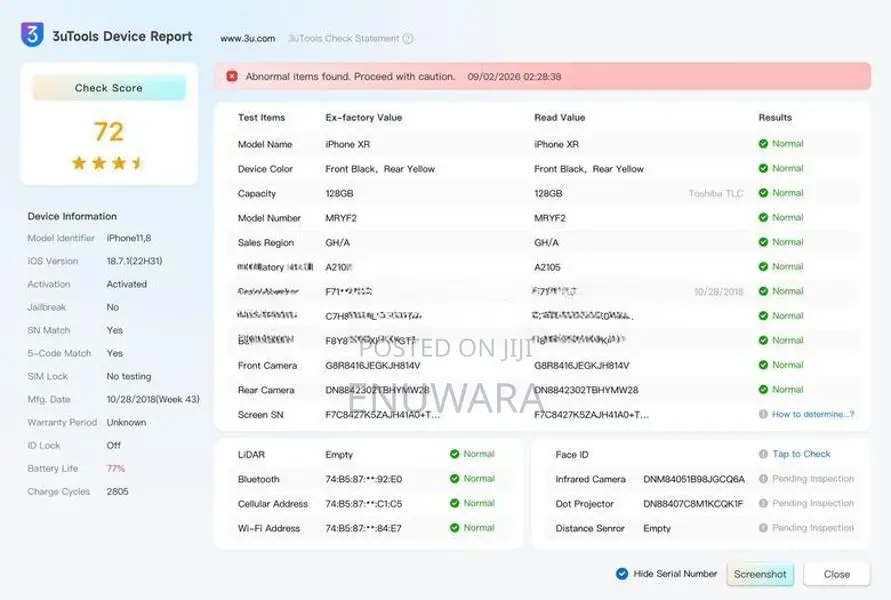Click the green check icon for Model Number
The height and width of the screenshot is (600, 891).
tap(763, 217)
